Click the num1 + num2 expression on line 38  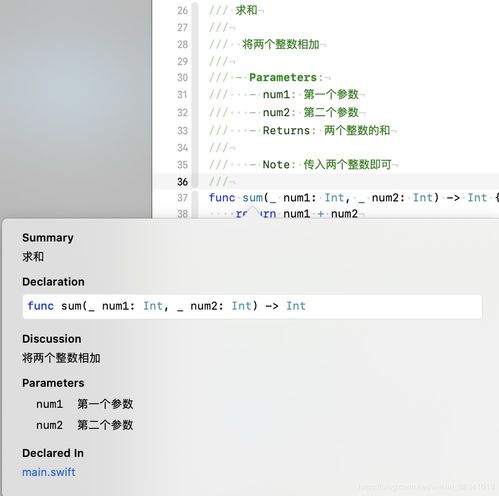(320, 214)
